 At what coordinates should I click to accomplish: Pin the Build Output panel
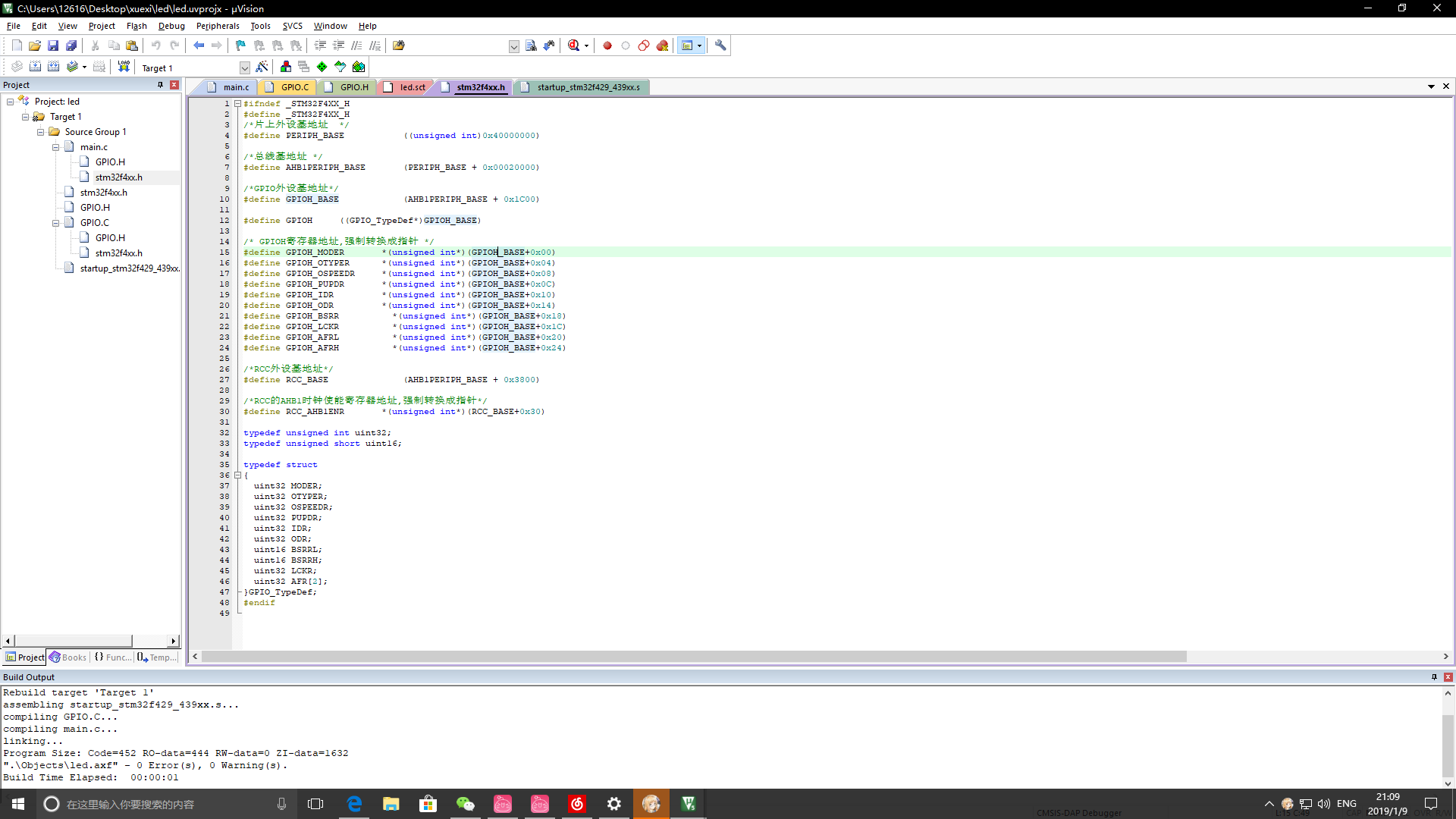coord(1434,677)
